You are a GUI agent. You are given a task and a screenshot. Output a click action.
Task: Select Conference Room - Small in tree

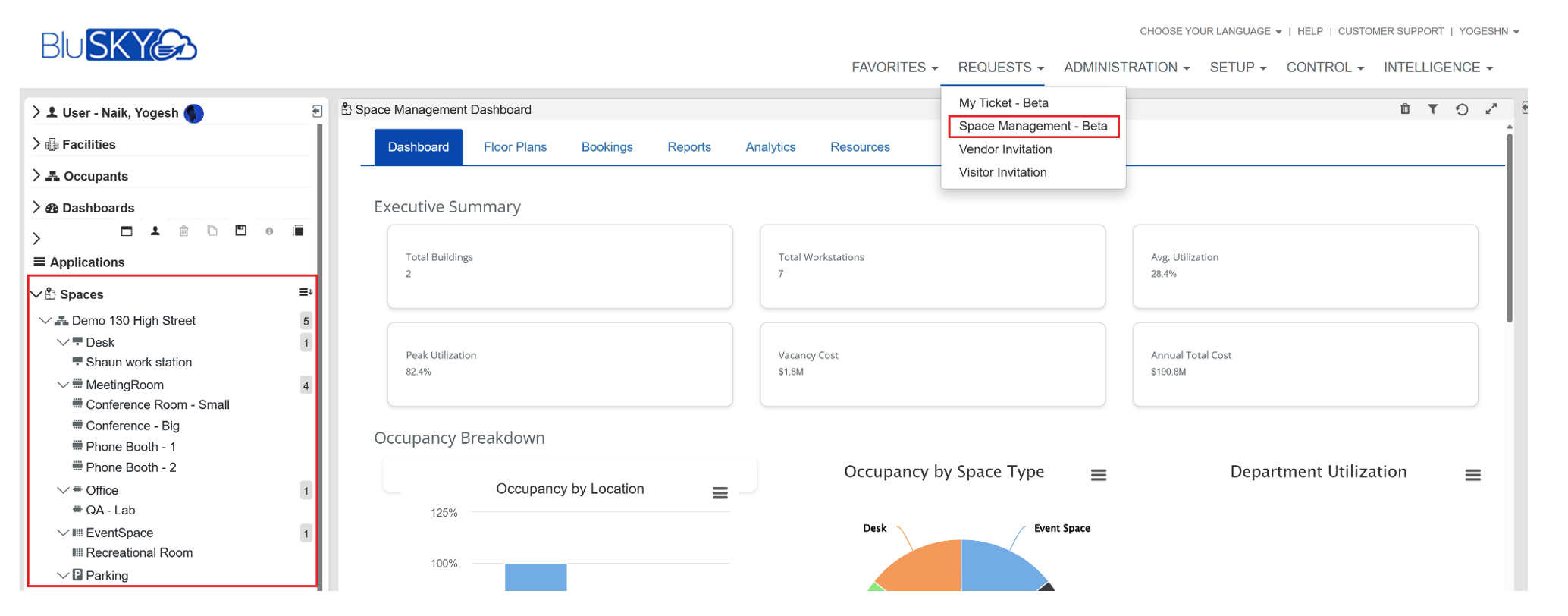click(157, 405)
